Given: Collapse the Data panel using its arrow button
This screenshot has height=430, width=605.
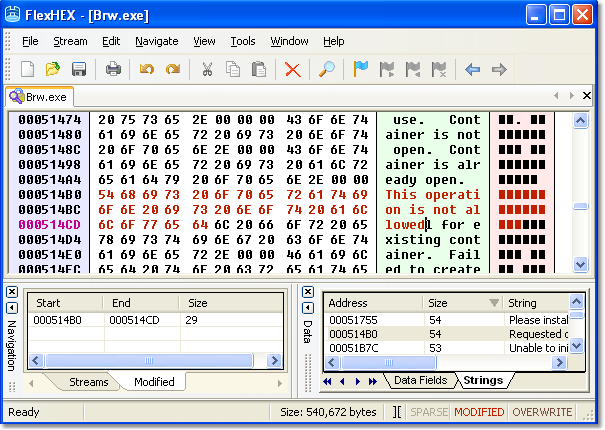Looking at the screenshot, I should [x=308, y=308].
